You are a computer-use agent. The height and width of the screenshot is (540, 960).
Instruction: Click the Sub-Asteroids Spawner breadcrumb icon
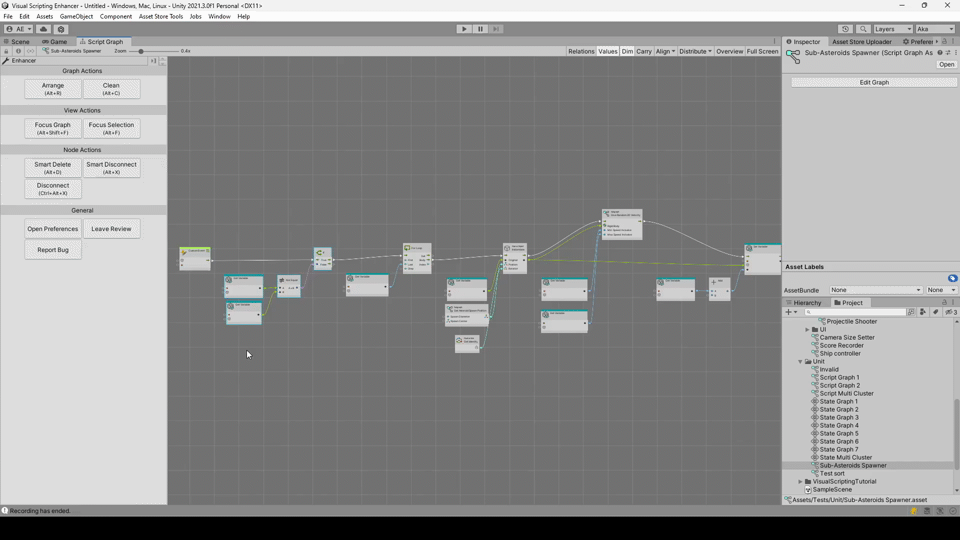pyautogui.click(x=46, y=51)
